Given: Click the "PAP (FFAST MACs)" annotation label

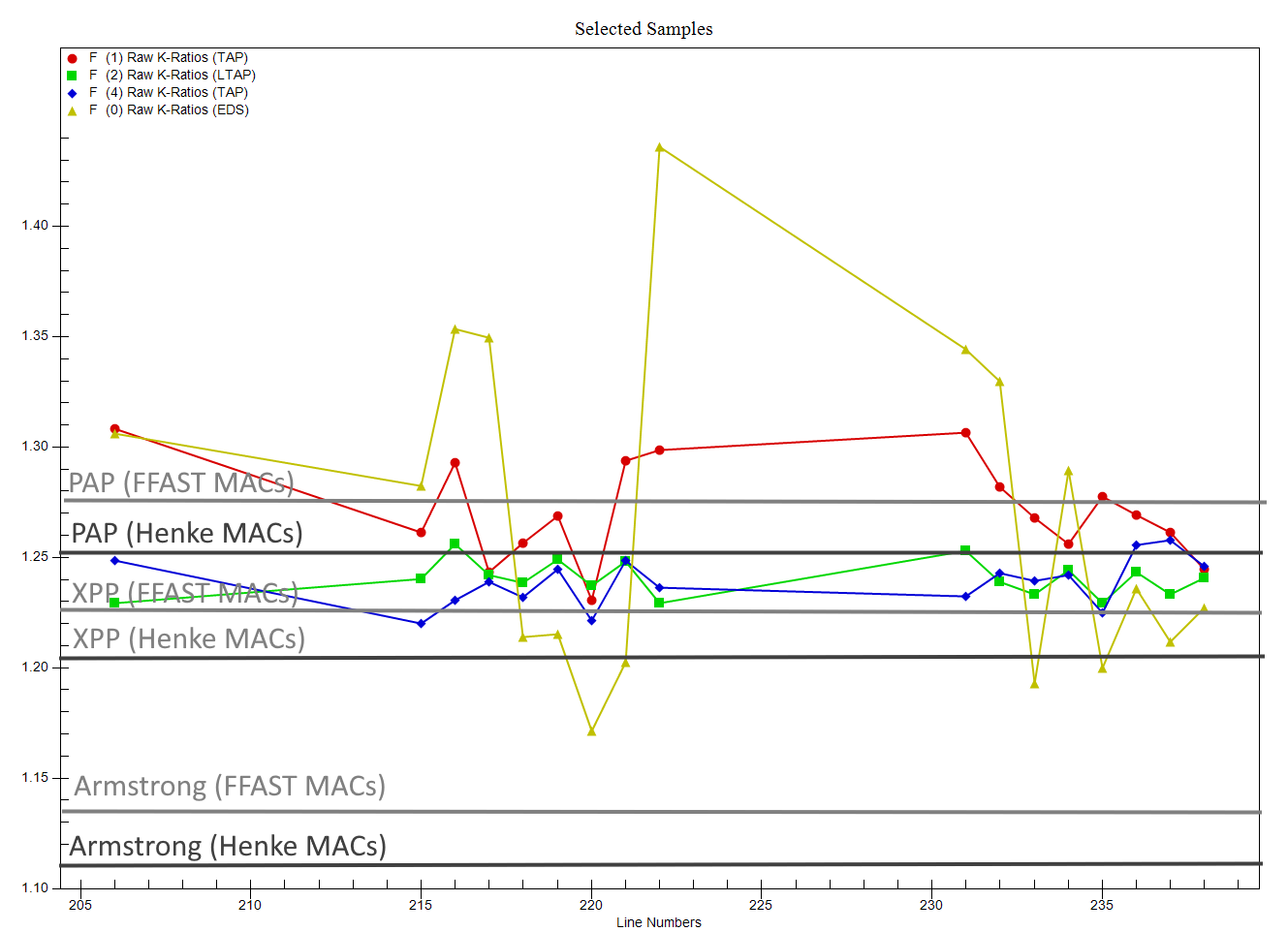Looking at the screenshot, I should coord(181,482).
